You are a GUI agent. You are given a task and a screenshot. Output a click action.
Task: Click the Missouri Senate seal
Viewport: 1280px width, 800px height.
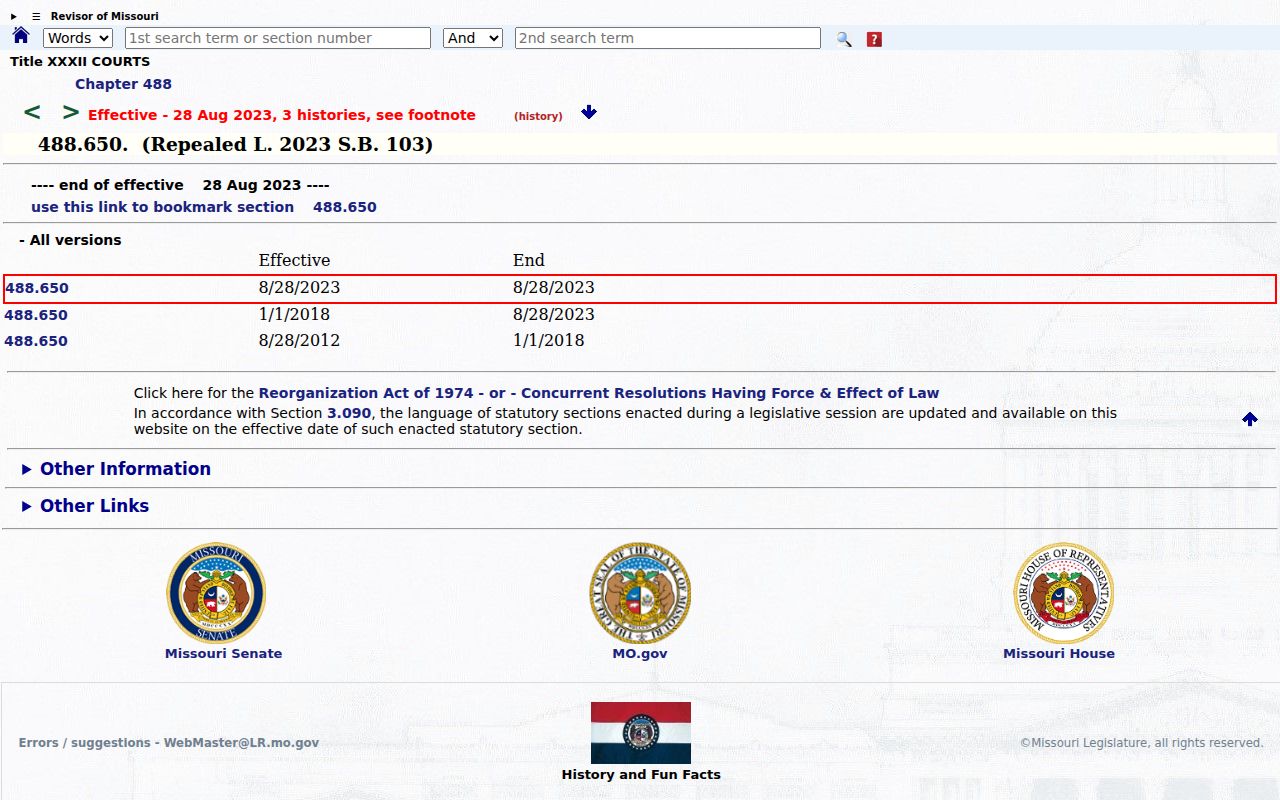[216, 593]
